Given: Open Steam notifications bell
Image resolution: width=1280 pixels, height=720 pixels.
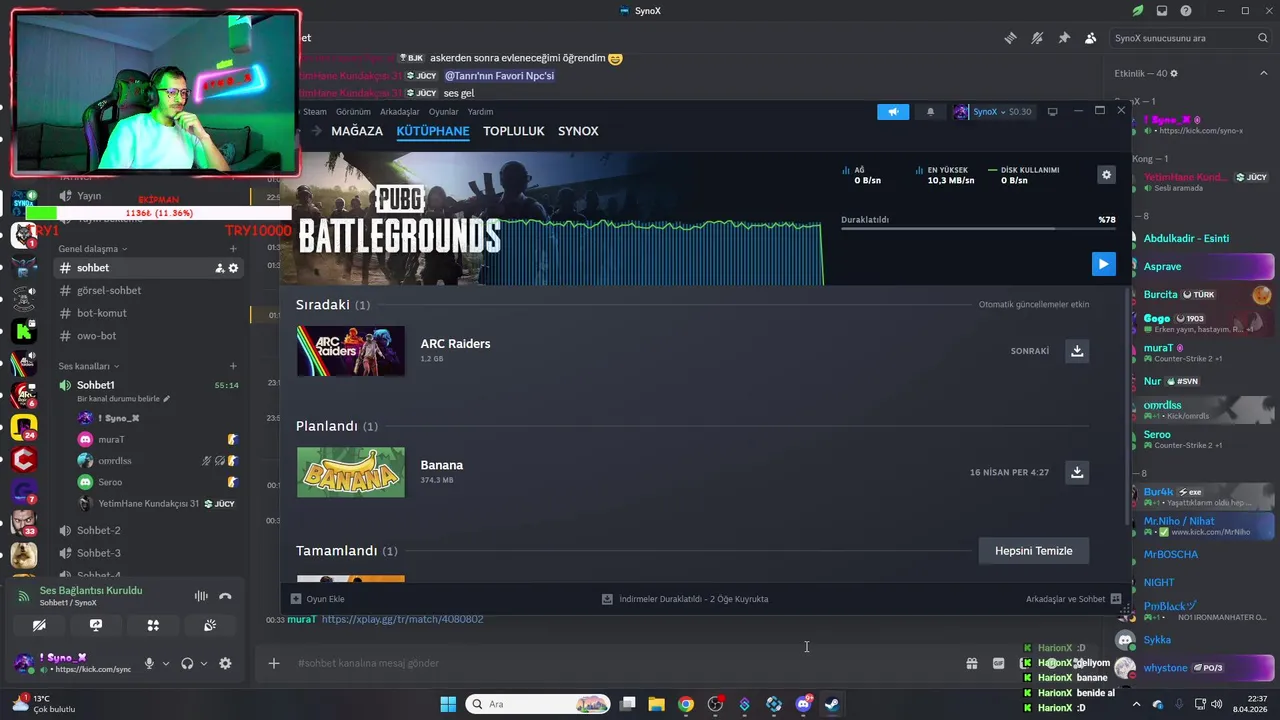Looking at the screenshot, I should click(x=930, y=112).
